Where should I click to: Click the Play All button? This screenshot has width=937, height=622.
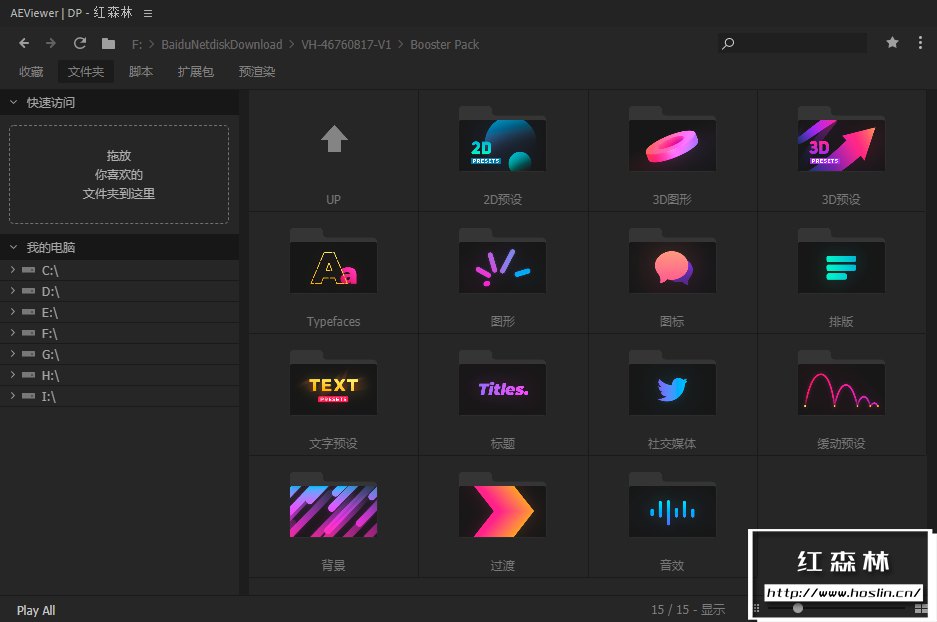click(36, 610)
